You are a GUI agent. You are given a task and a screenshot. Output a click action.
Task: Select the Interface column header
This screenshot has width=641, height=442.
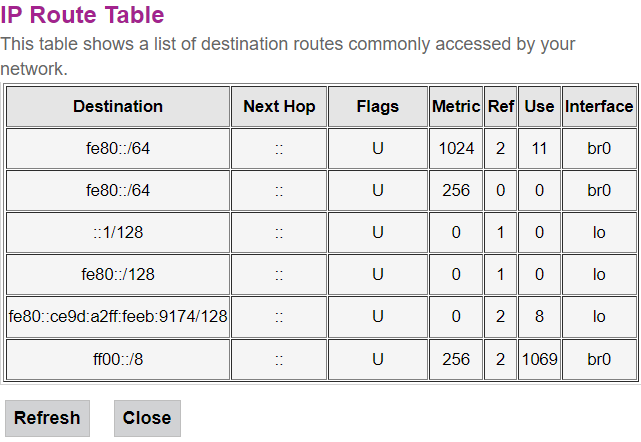coord(599,106)
